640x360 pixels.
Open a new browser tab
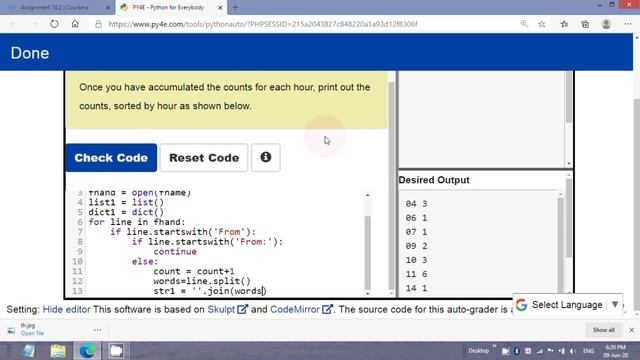tap(235, 7)
